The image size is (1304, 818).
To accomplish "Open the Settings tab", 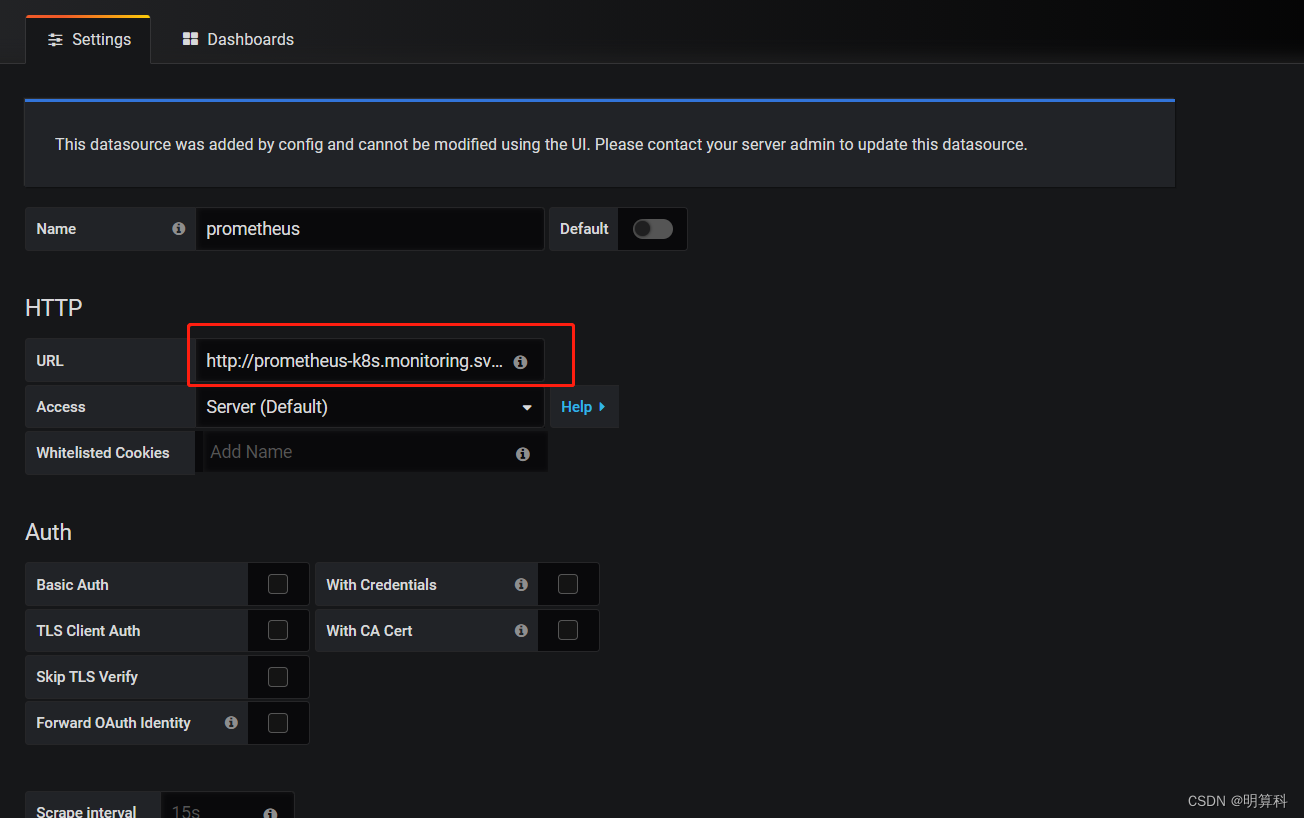I will (88, 40).
